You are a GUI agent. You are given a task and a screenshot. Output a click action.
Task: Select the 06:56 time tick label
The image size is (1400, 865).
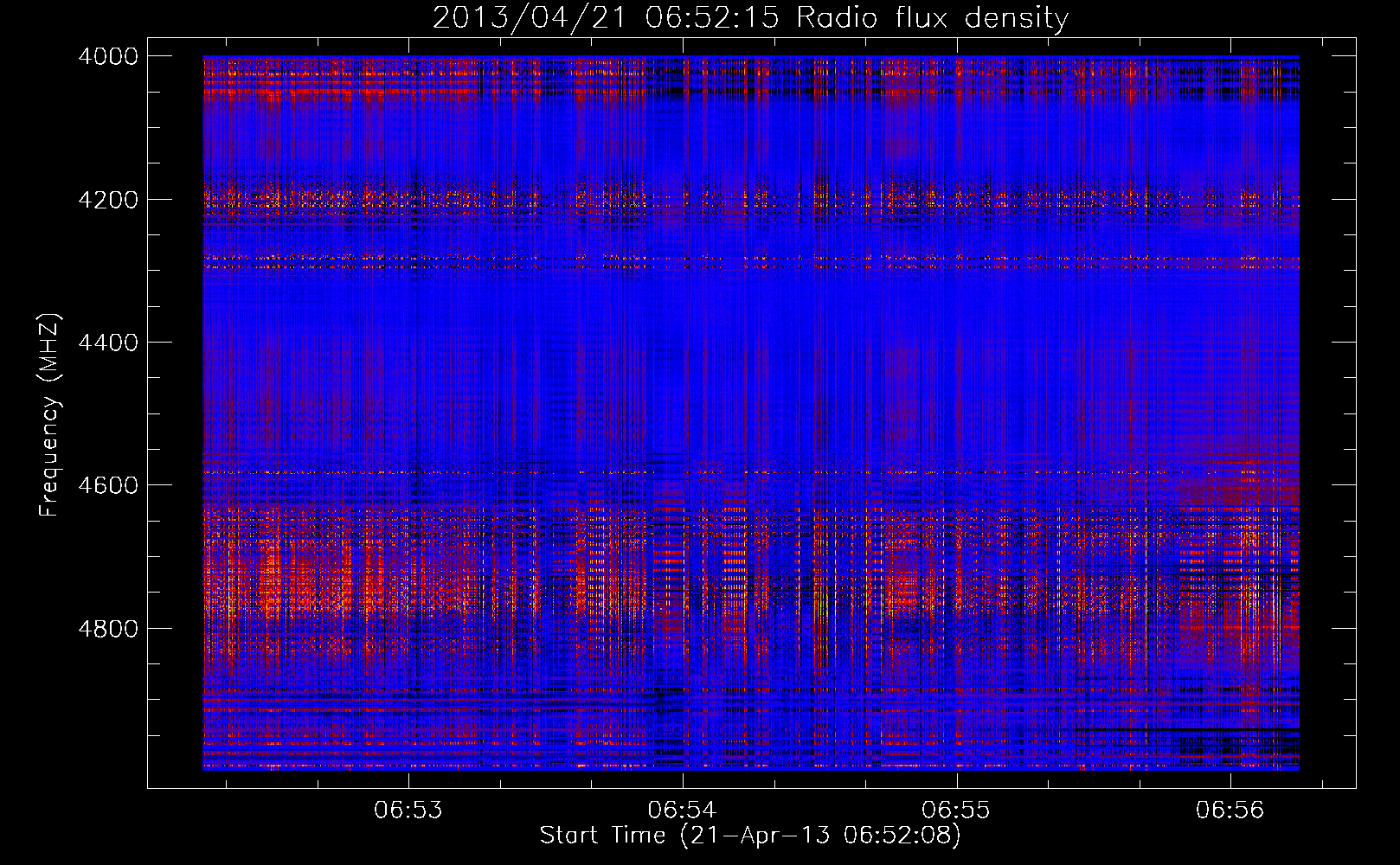coord(1230,810)
